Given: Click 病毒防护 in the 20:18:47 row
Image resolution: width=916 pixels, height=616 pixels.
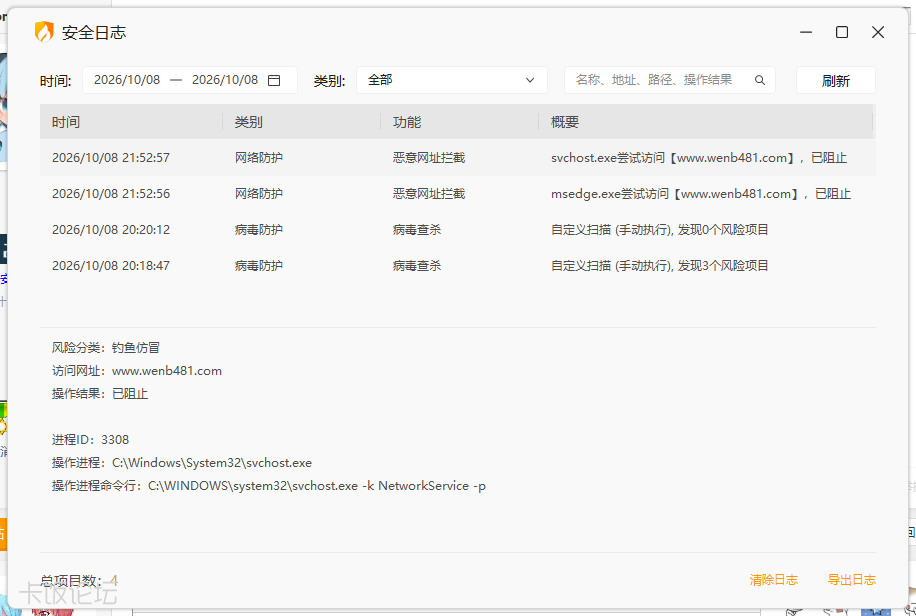Looking at the screenshot, I should pyautogui.click(x=259, y=265).
